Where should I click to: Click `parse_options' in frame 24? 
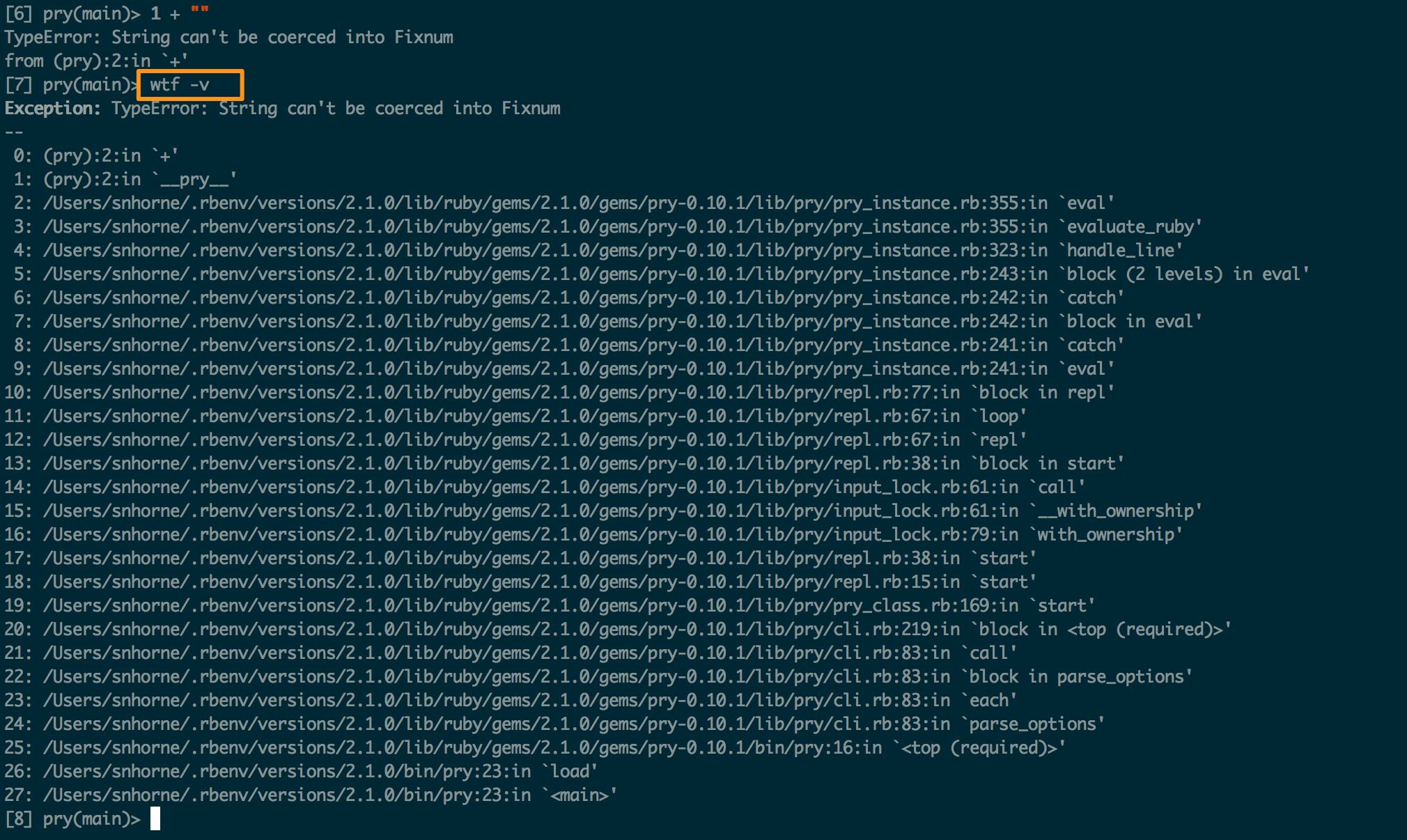(x=1032, y=724)
